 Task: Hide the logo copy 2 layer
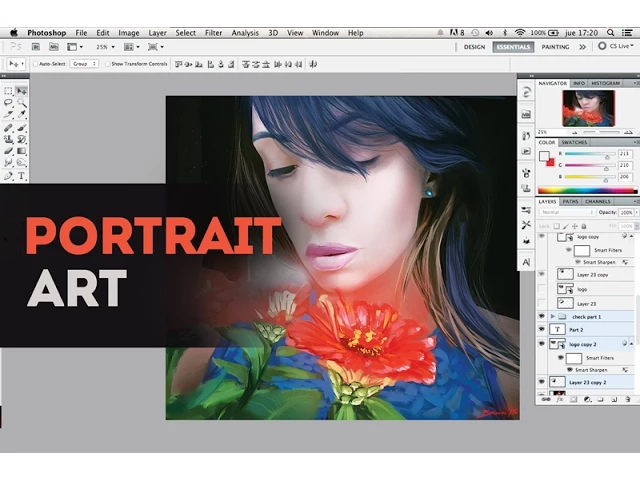tap(542, 344)
